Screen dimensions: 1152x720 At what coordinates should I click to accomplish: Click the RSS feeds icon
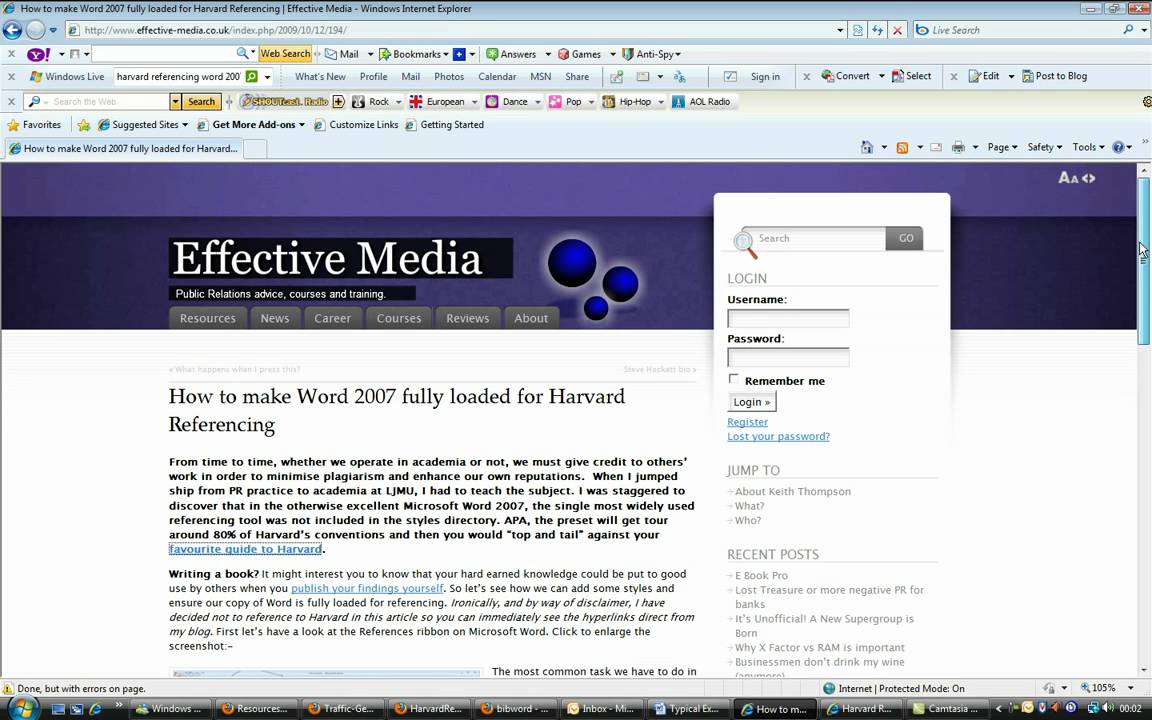[x=902, y=147]
